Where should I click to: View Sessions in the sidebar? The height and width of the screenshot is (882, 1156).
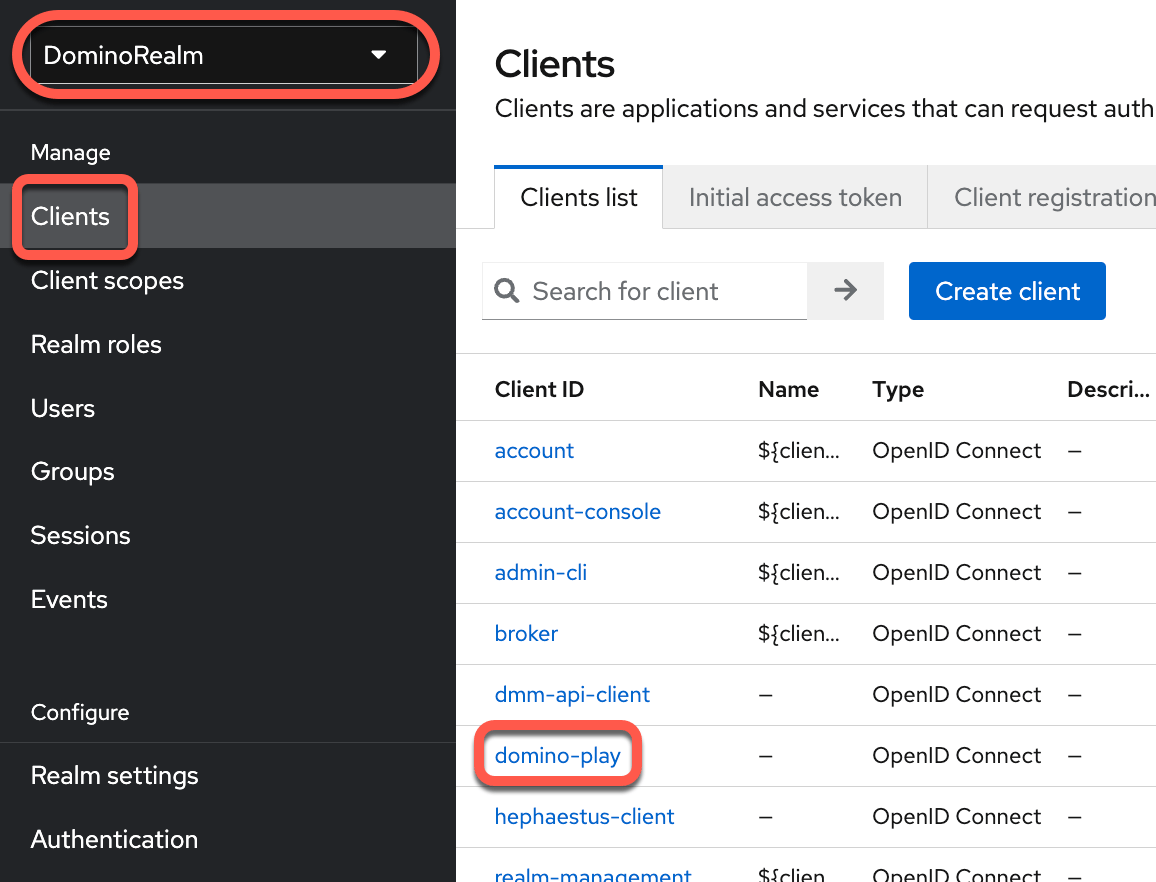(80, 535)
